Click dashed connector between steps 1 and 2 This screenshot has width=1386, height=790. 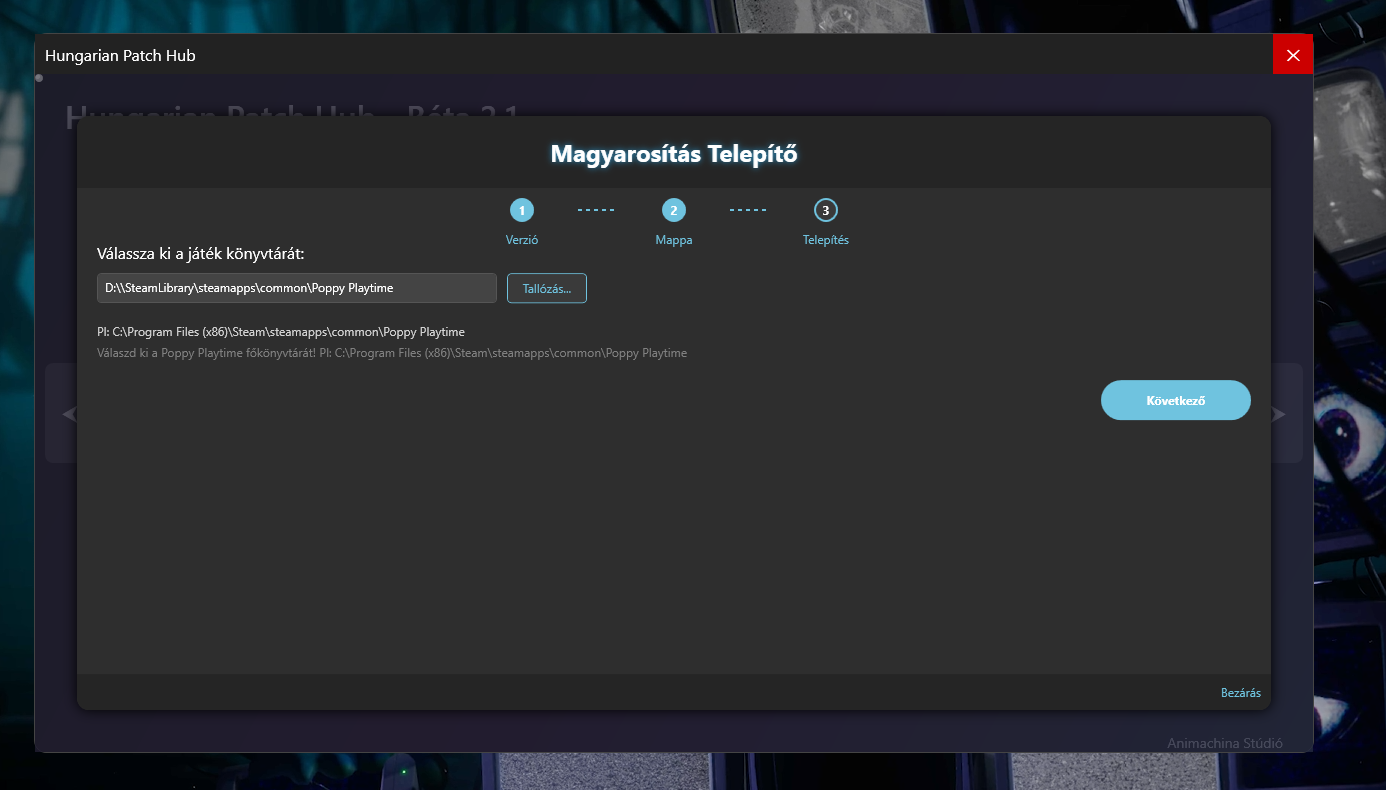coord(597,210)
